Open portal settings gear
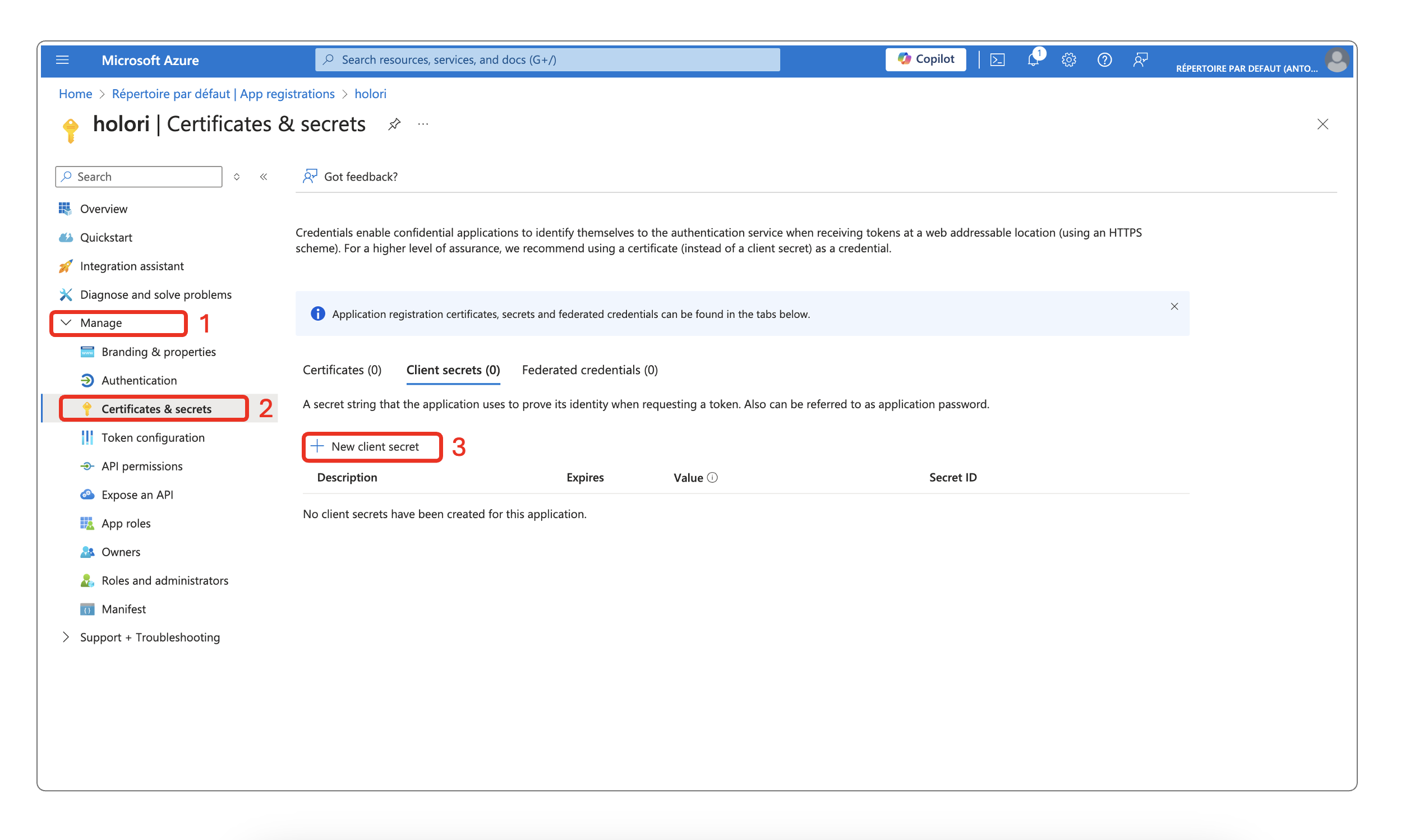 (1069, 60)
